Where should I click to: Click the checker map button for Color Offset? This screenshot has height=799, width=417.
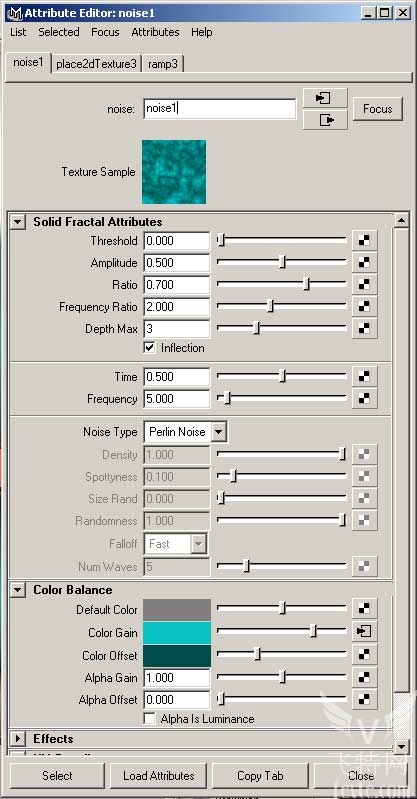[364, 655]
